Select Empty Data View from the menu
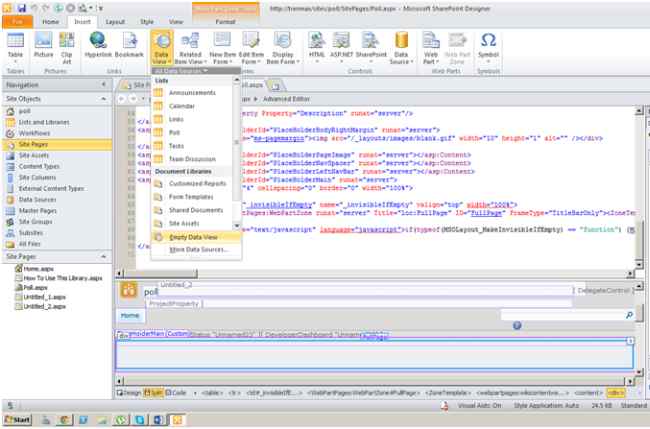The image size is (650, 429). click(x=193, y=237)
